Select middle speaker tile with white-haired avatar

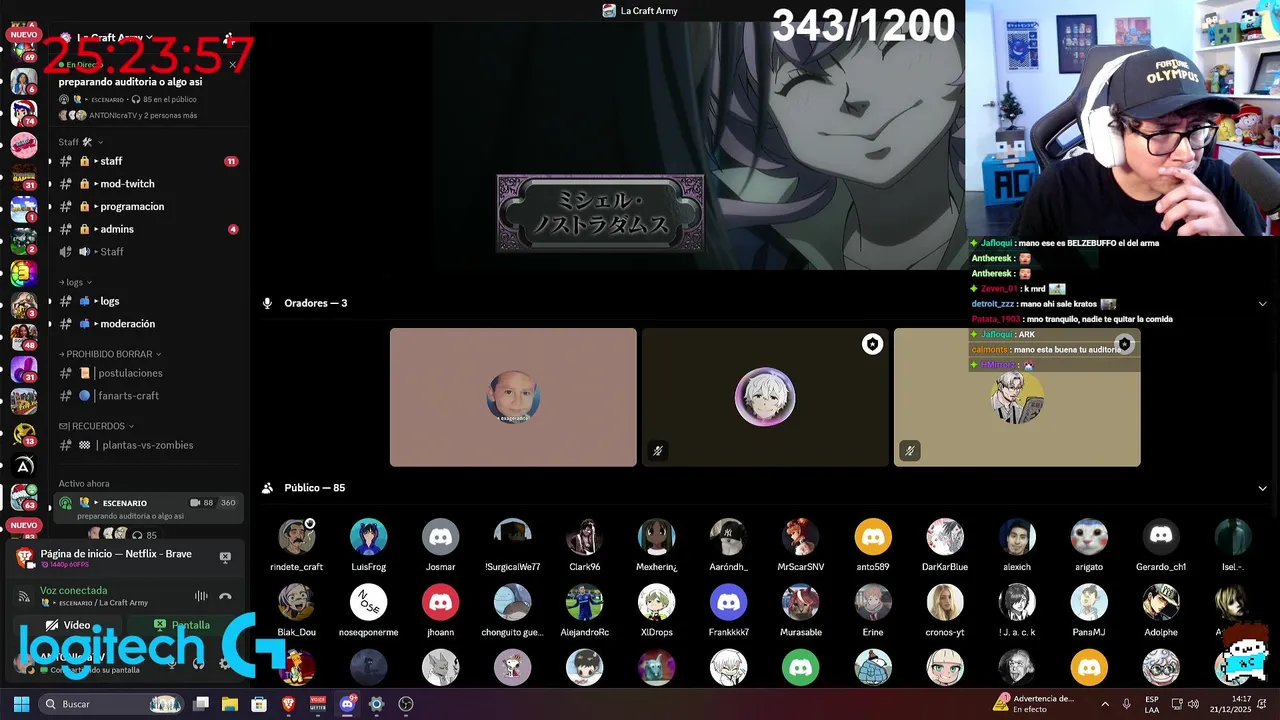click(x=765, y=397)
